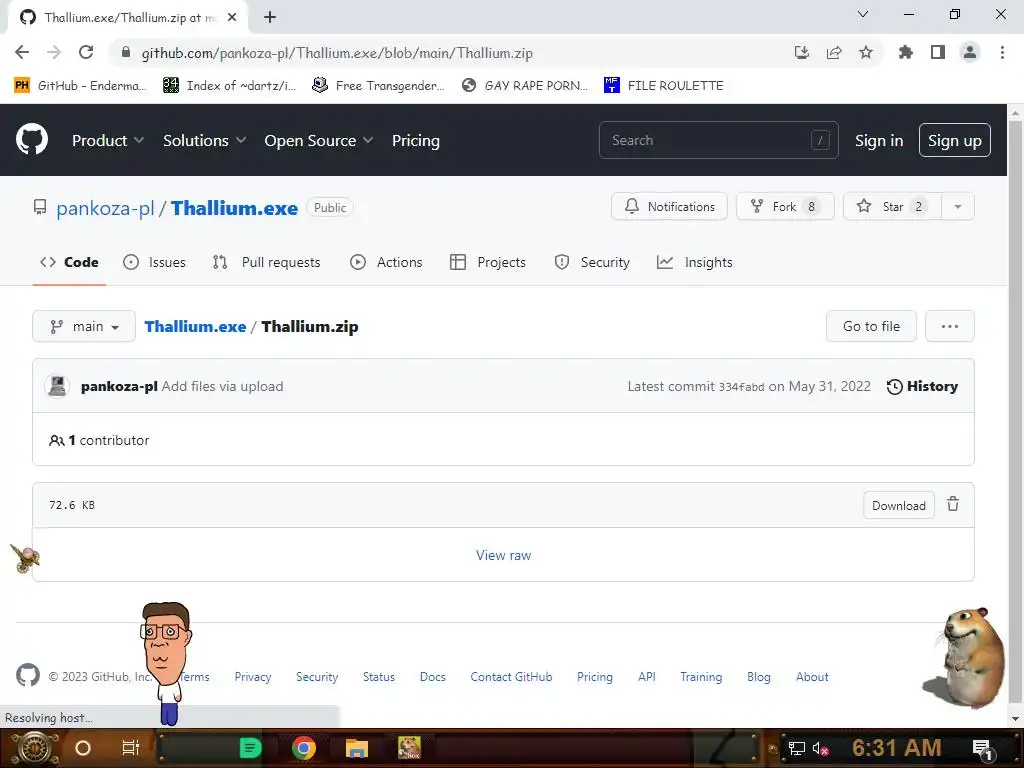The image size is (1024, 768).
Task: Click the GitHub logo in header
Action: coord(32,140)
